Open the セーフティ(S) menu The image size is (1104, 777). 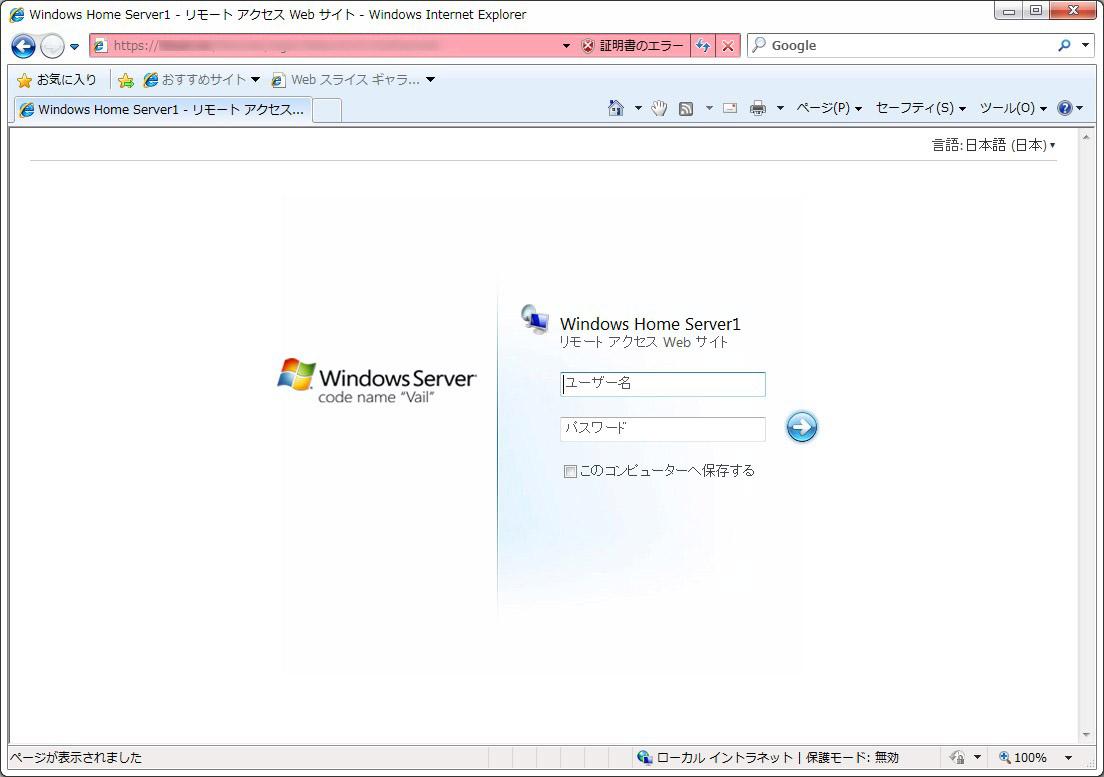click(x=920, y=108)
